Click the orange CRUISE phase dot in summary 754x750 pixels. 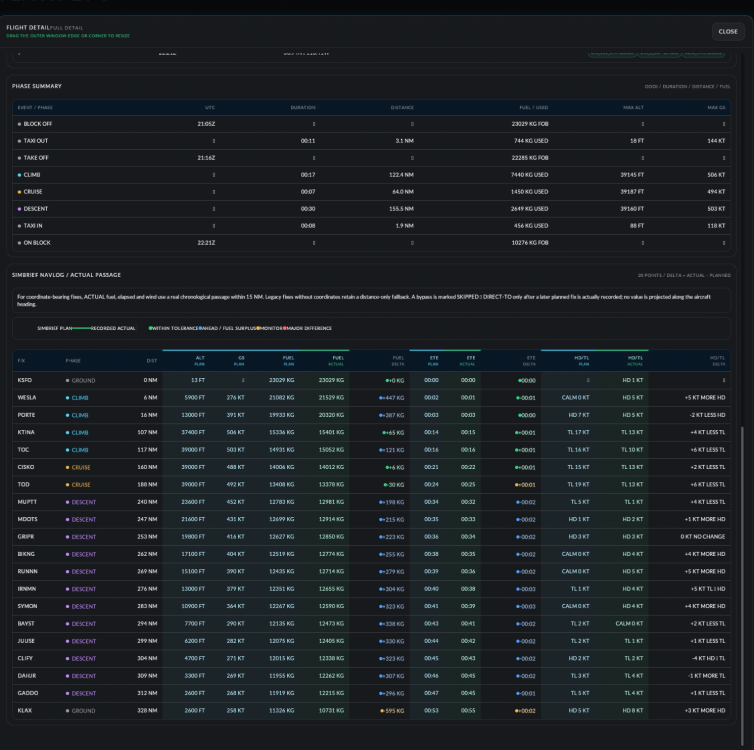click(19, 192)
